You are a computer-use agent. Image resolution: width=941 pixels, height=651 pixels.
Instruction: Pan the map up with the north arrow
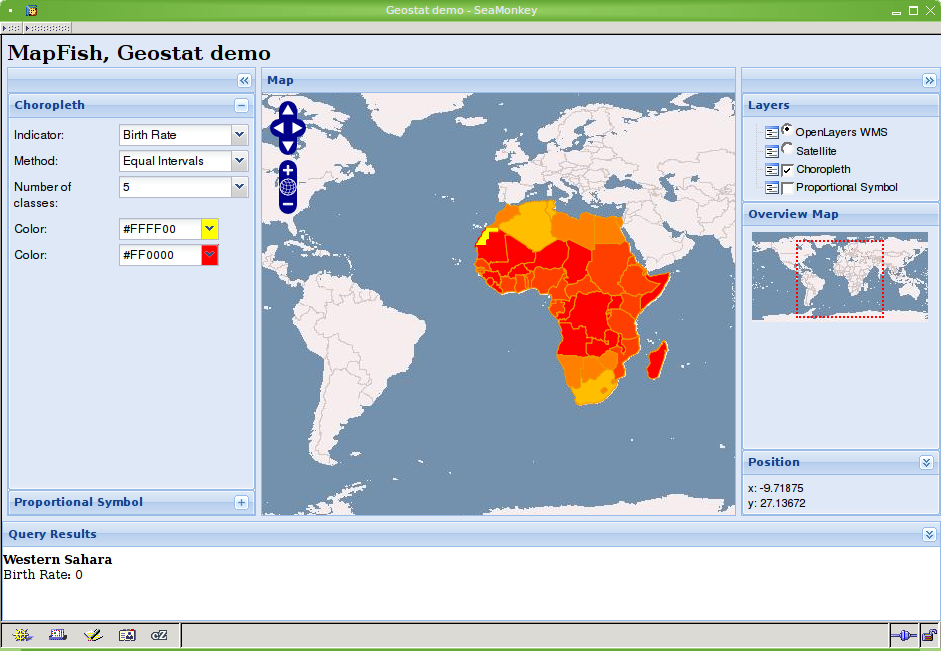click(288, 109)
